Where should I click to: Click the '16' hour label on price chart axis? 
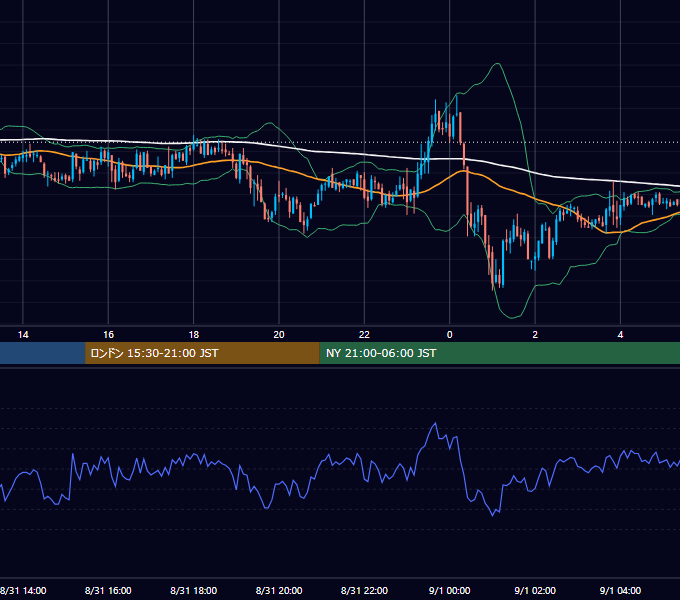point(108,335)
